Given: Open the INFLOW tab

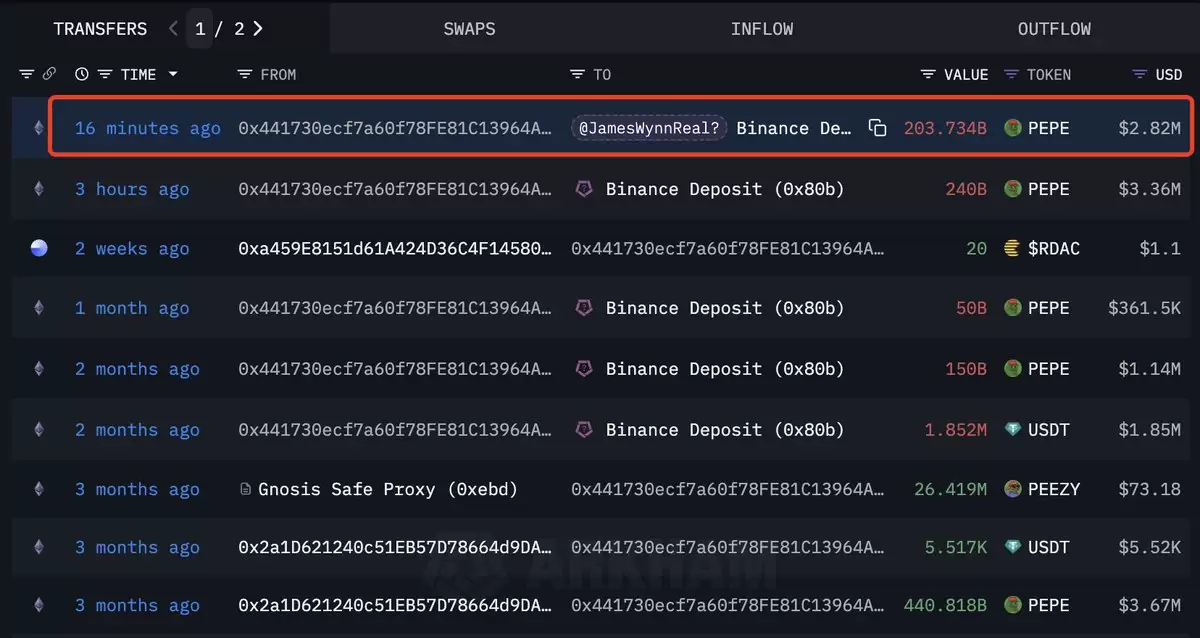Looking at the screenshot, I should (x=762, y=29).
